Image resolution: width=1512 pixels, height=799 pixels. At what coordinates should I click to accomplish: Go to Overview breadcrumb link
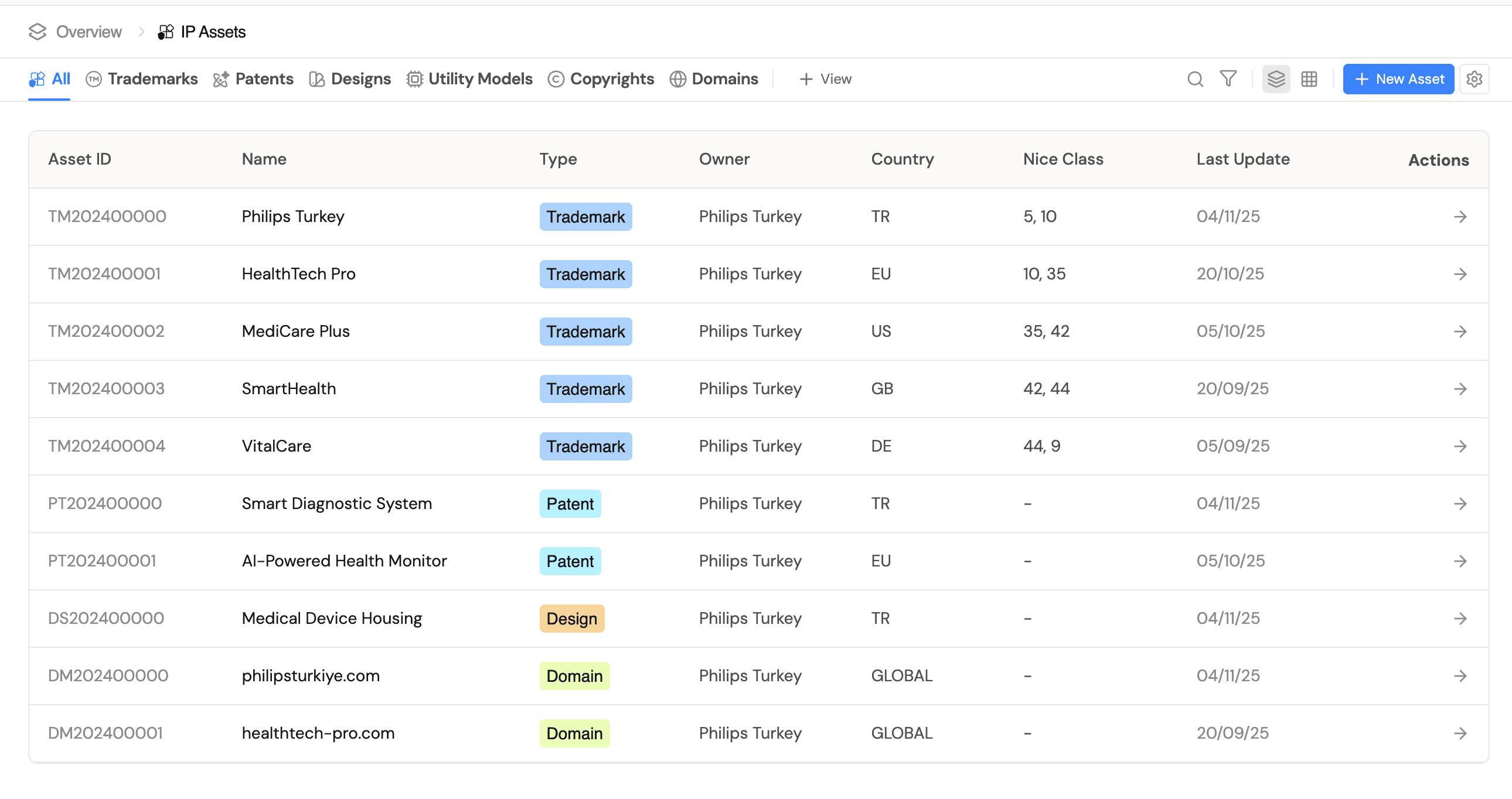point(88,32)
